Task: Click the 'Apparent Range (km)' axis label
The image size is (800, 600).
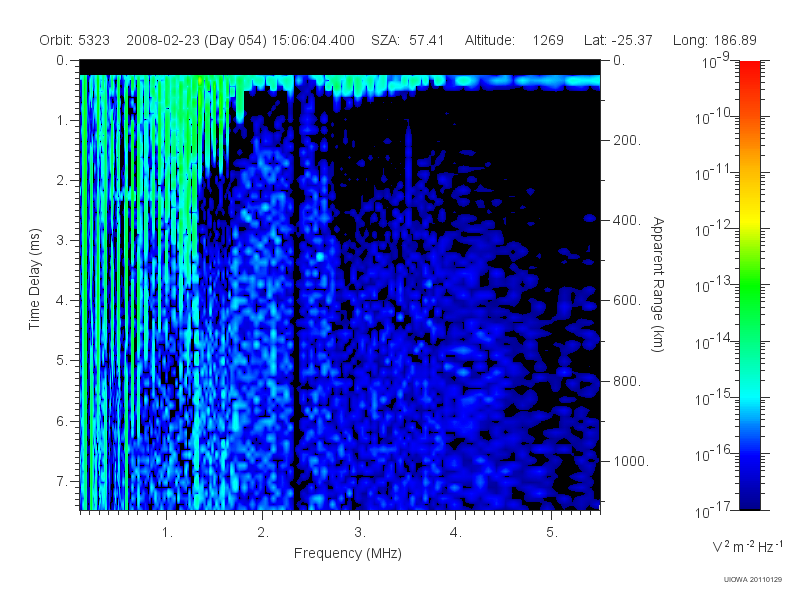Action: [x=658, y=284]
